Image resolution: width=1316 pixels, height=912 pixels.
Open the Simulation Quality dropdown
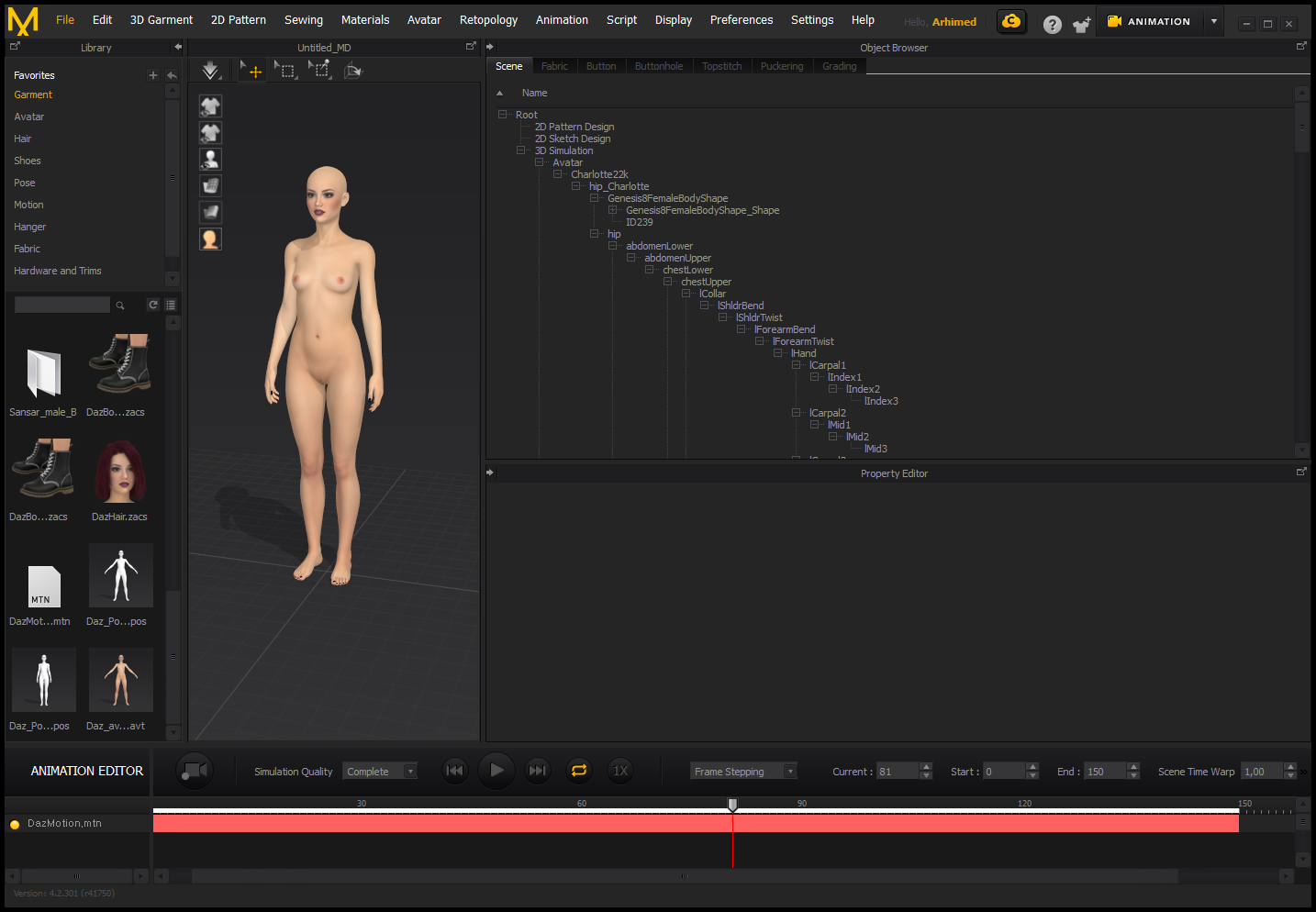[380, 772]
